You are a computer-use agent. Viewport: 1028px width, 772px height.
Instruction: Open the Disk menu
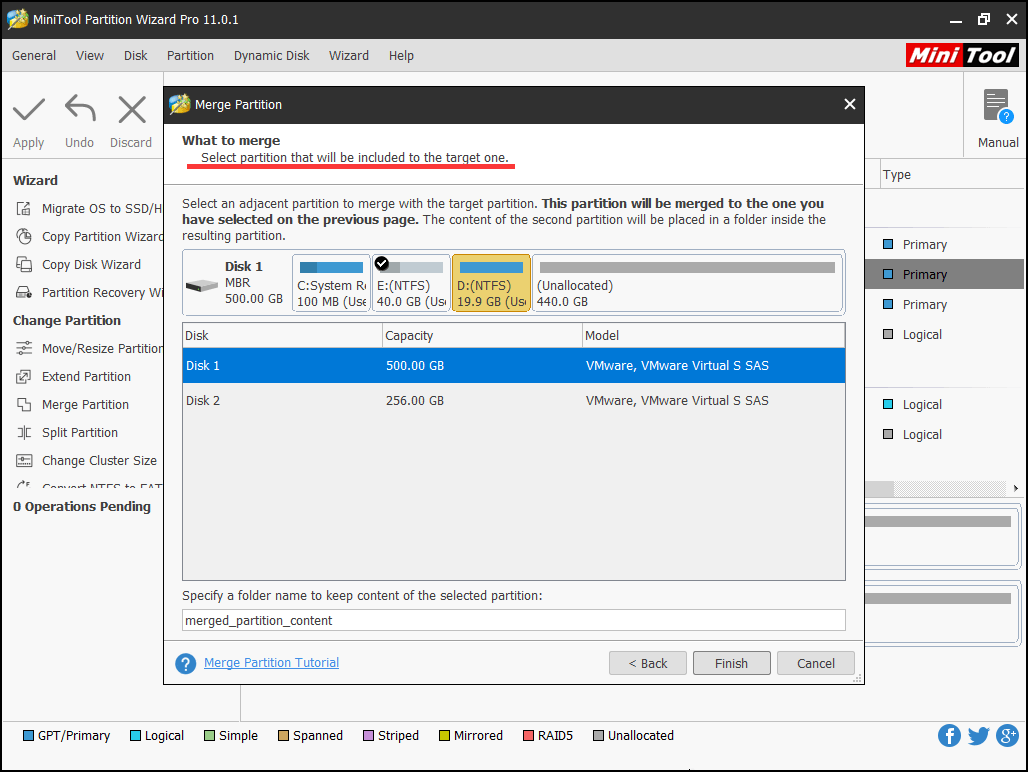point(136,56)
